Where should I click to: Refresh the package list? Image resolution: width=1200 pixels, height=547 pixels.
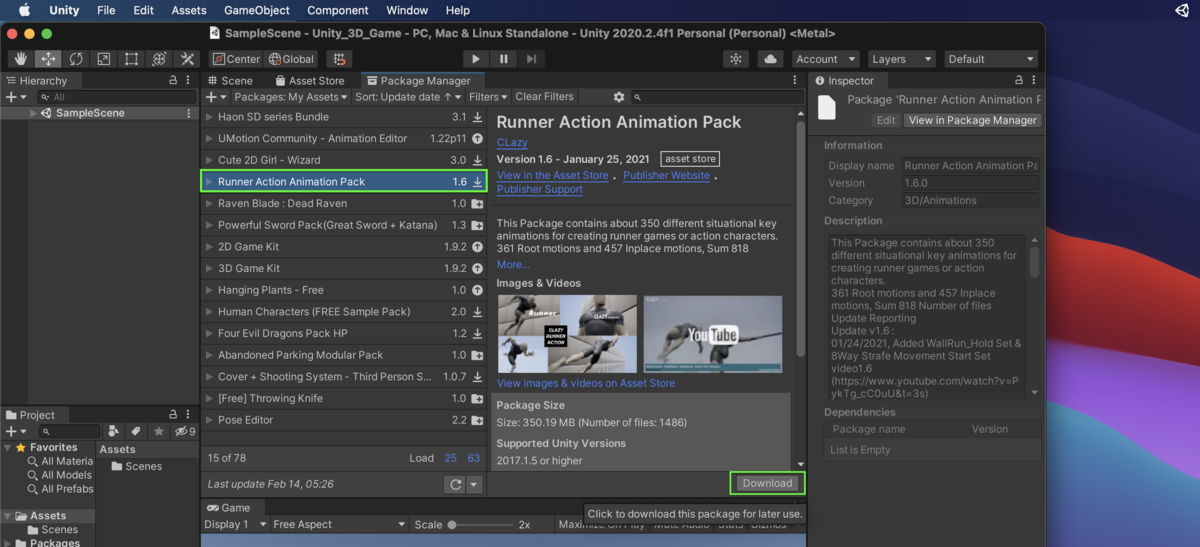pyautogui.click(x=455, y=484)
